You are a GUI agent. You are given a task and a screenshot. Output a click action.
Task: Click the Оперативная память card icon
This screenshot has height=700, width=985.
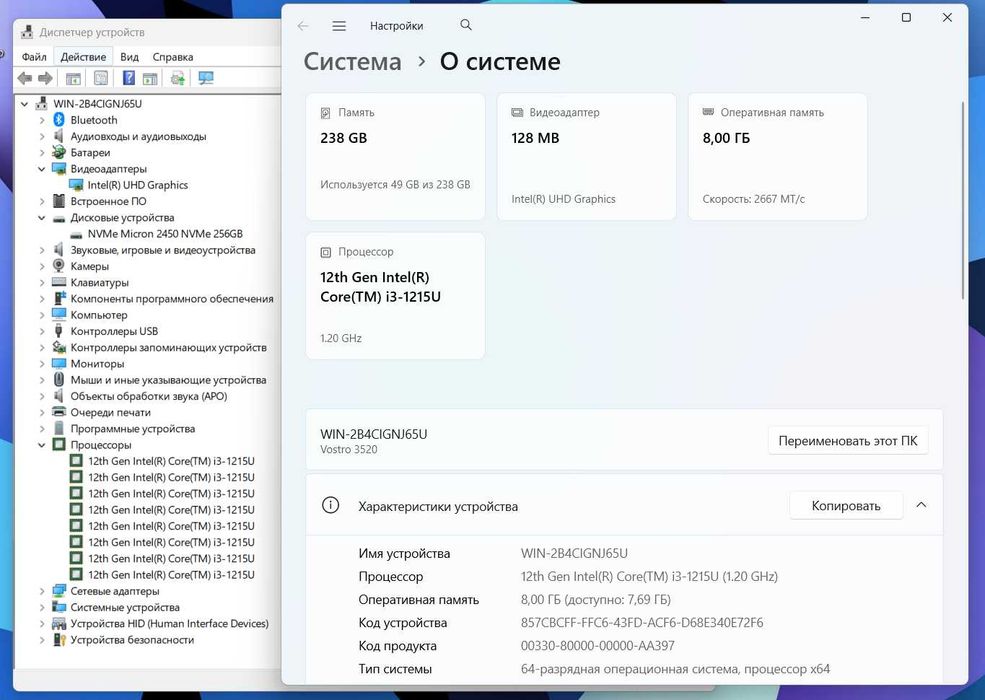click(x=708, y=112)
